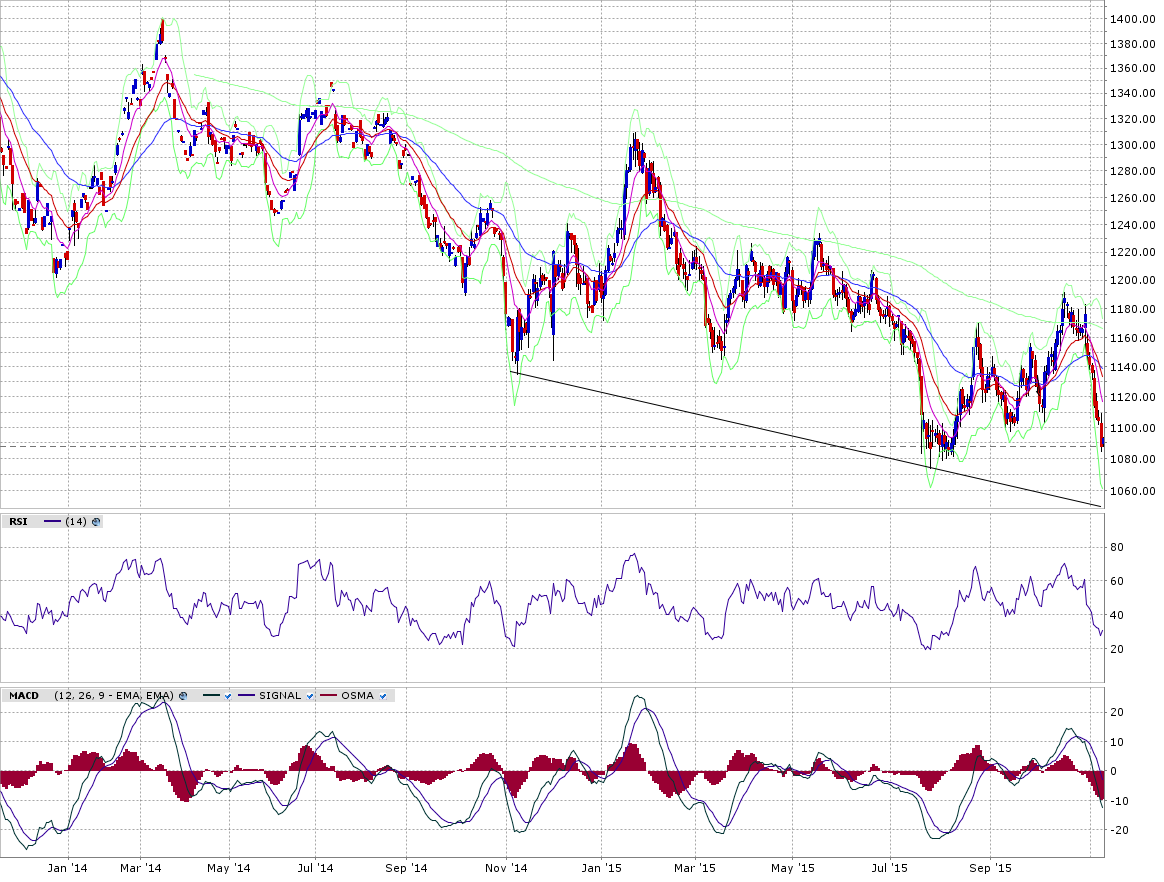Click the RSI axis value 20
The width and height of the screenshot is (1164, 882).
pyautogui.click(x=1116, y=649)
